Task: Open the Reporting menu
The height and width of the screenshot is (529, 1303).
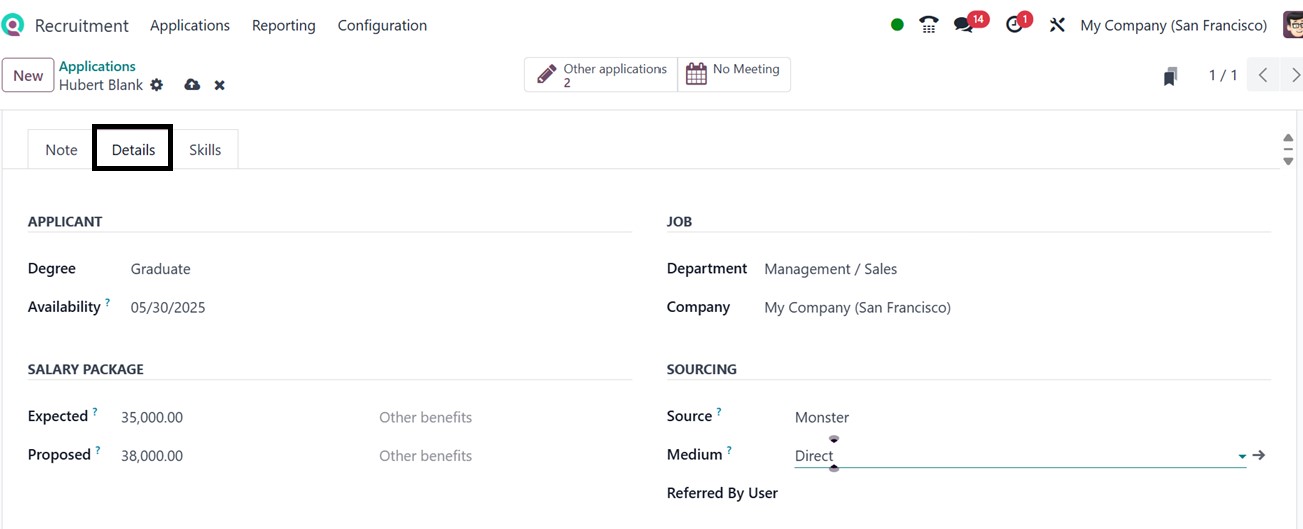Action: (x=283, y=25)
